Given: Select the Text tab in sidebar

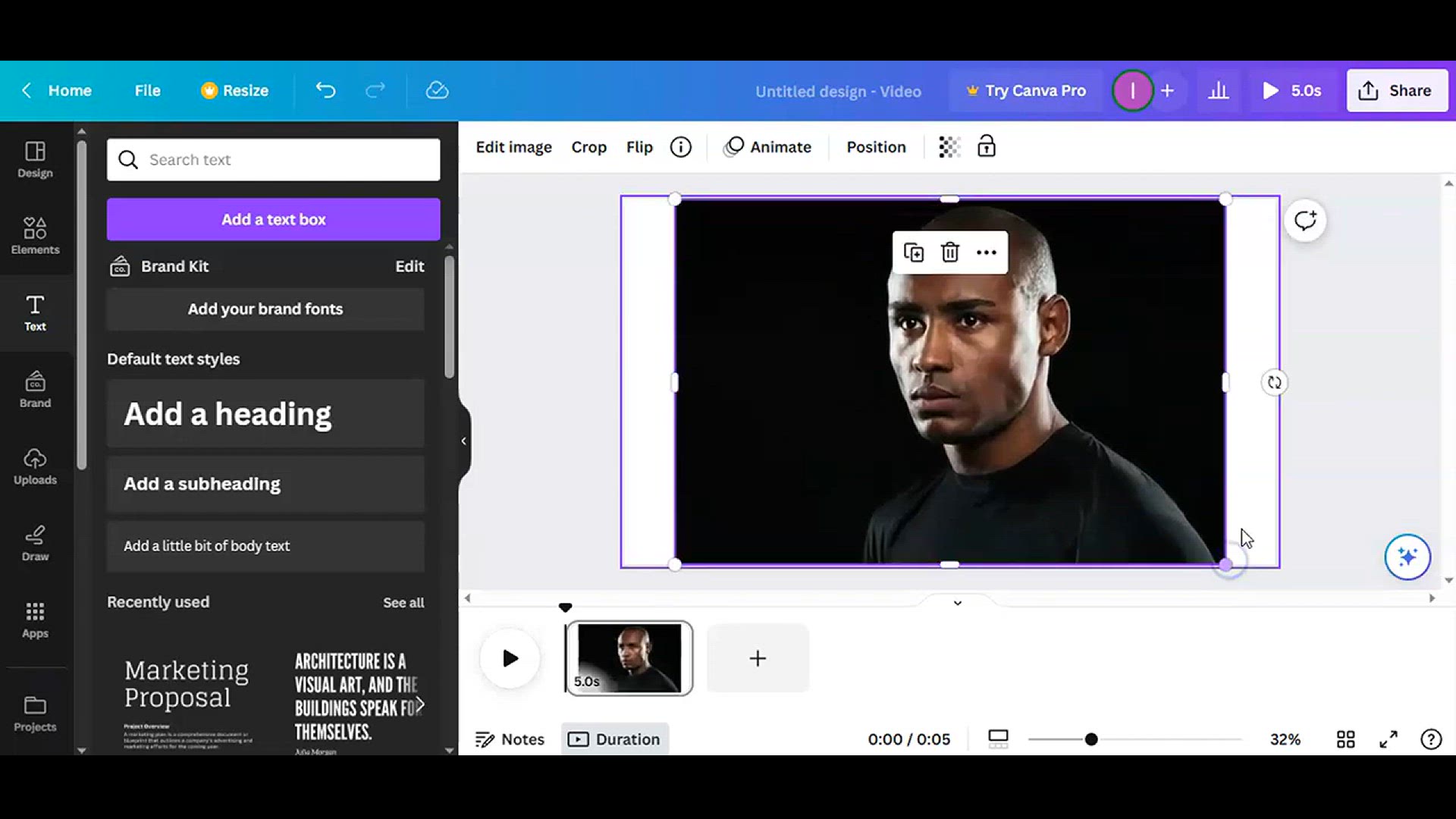Looking at the screenshot, I should coord(35,313).
